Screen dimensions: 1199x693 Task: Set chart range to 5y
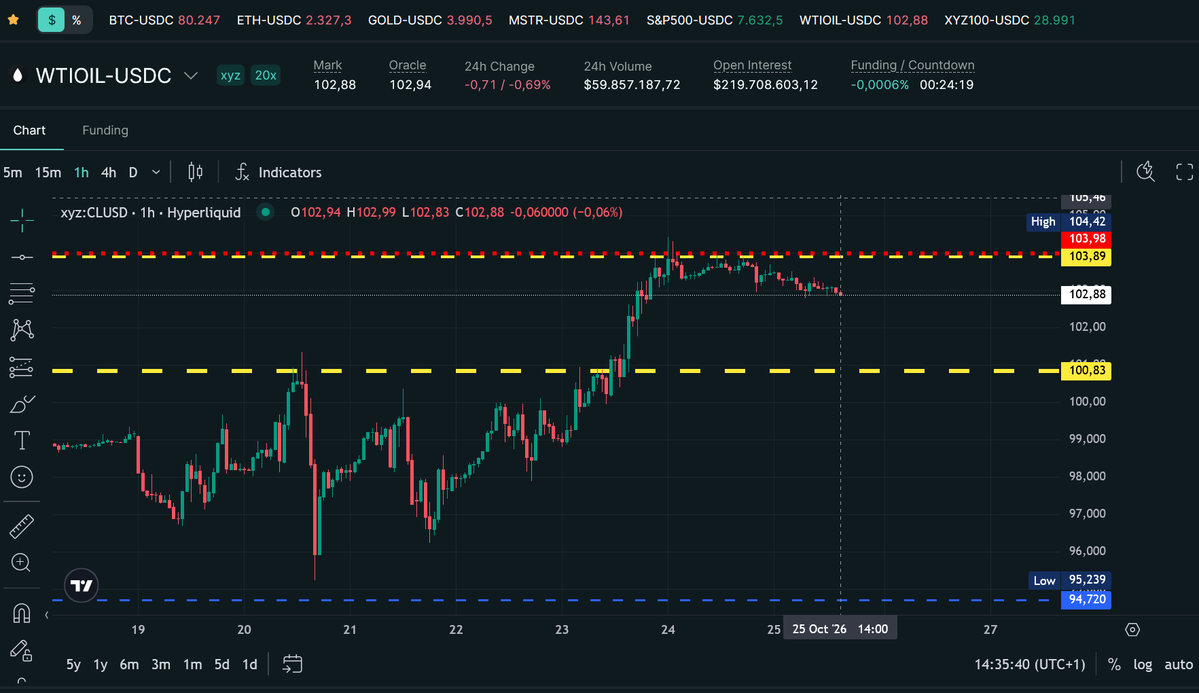(x=73, y=664)
